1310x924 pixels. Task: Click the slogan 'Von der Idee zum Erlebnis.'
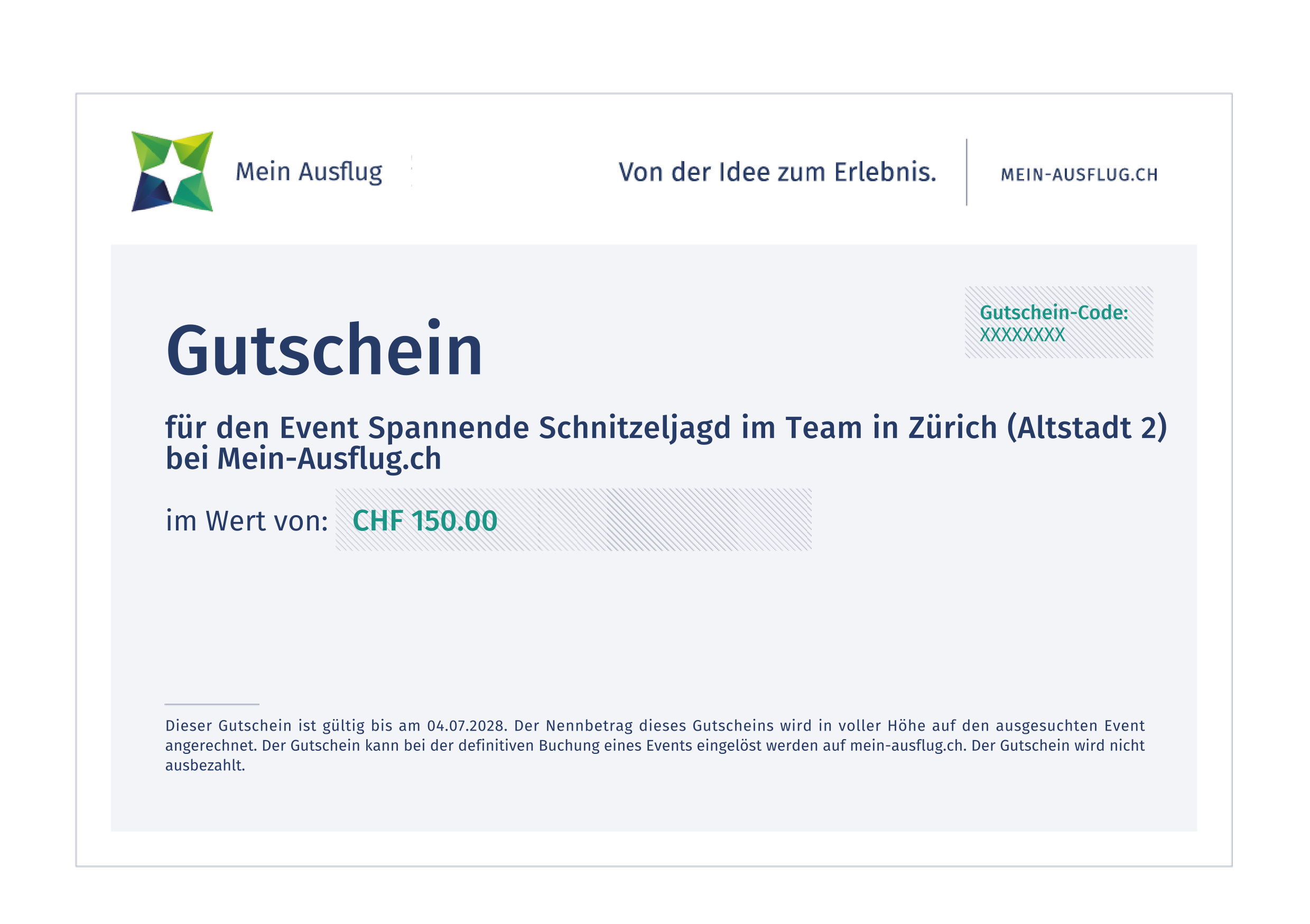[x=777, y=172]
